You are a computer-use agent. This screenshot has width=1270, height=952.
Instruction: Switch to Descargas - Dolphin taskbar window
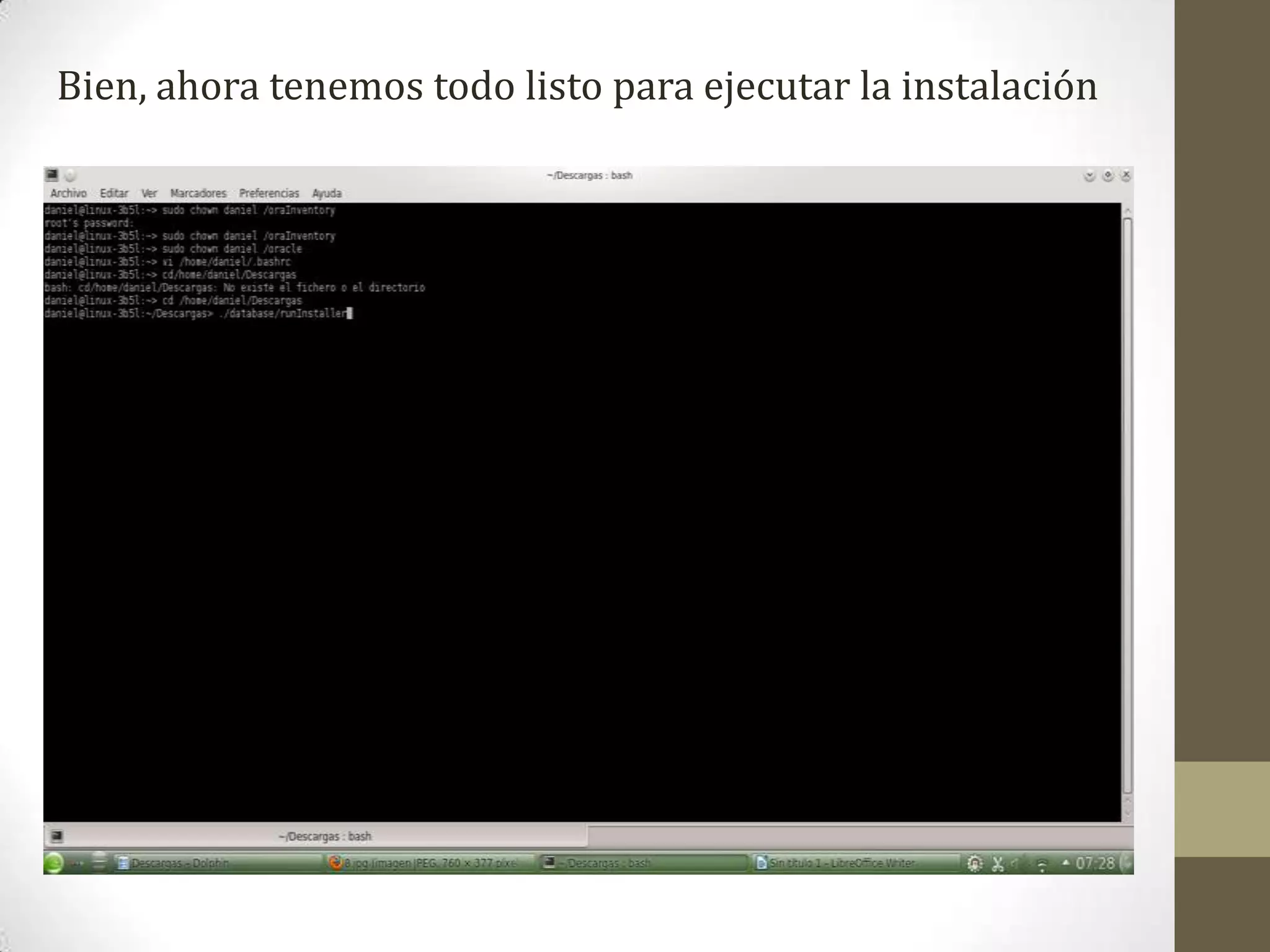point(218,863)
